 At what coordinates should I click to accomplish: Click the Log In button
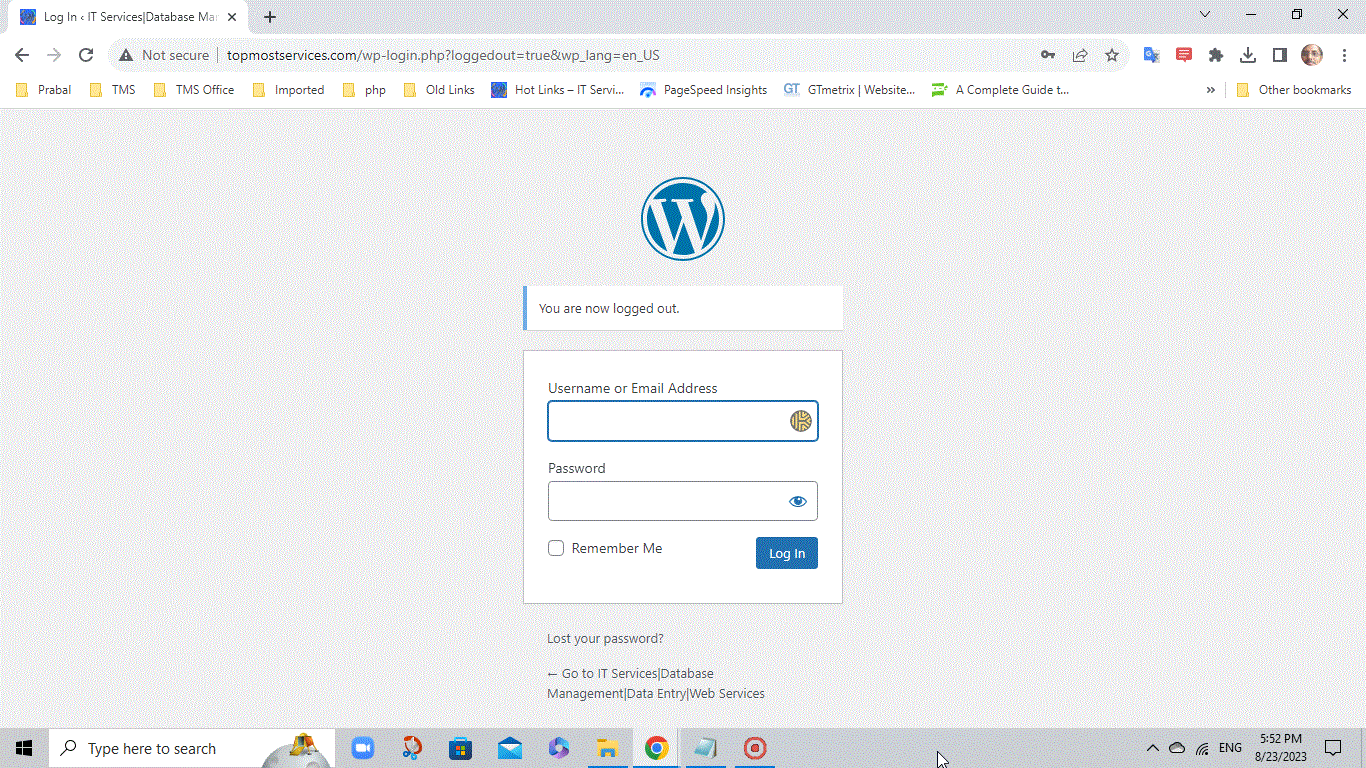tap(787, 553)
